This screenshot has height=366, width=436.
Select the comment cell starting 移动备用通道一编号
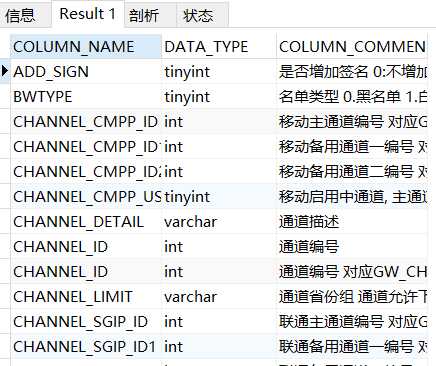352,147
